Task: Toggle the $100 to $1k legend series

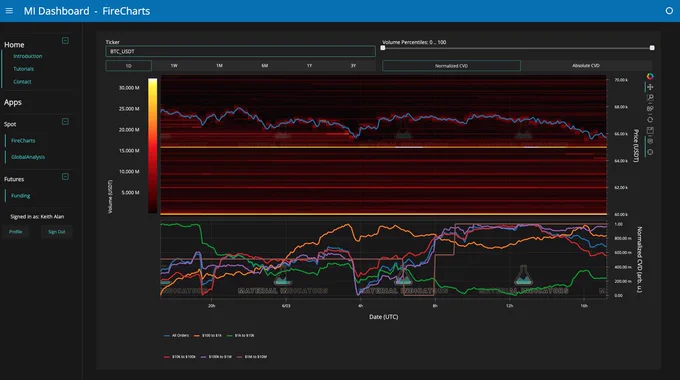Action: click(208, 335)
